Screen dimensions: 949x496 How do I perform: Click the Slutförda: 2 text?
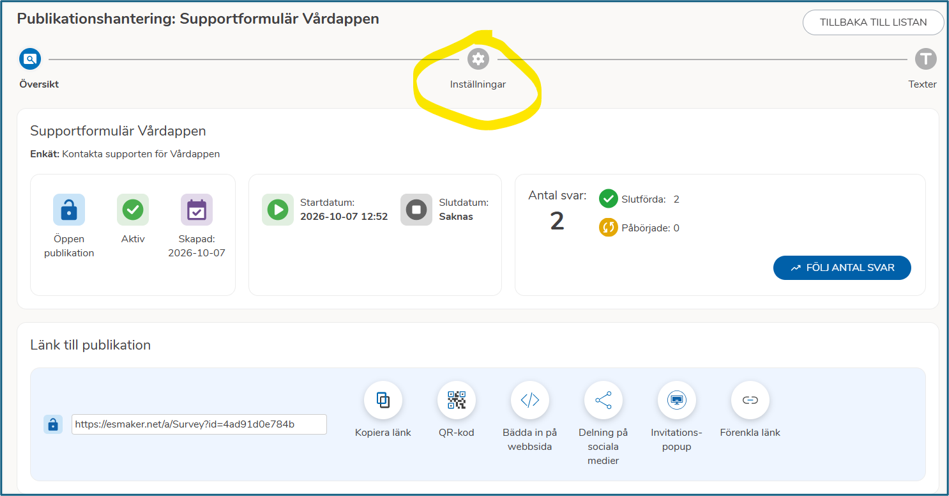(650, 199)
